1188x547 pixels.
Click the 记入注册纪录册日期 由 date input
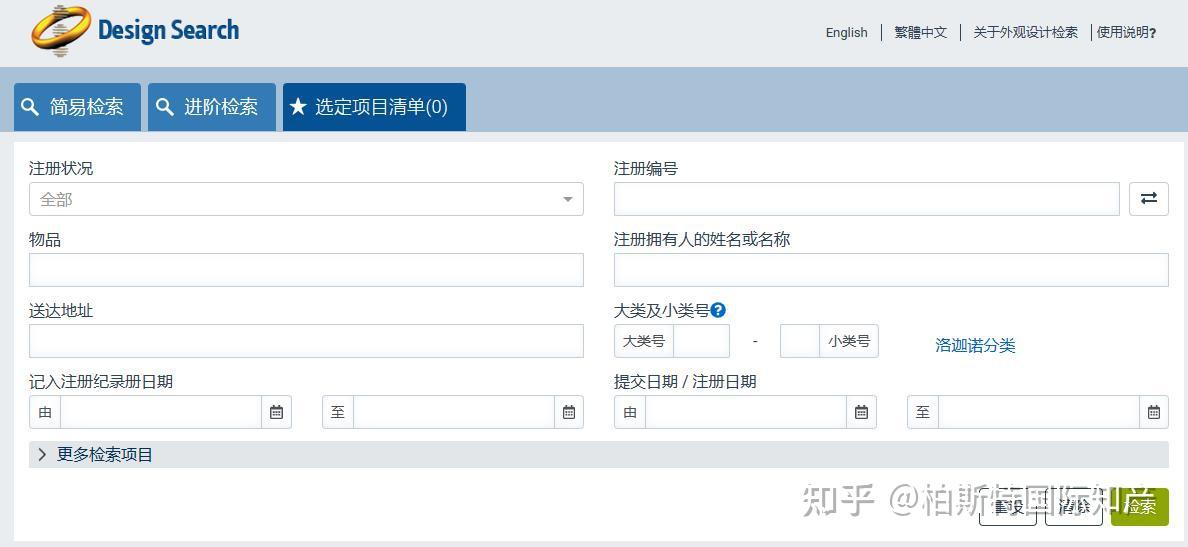point(161,412)
